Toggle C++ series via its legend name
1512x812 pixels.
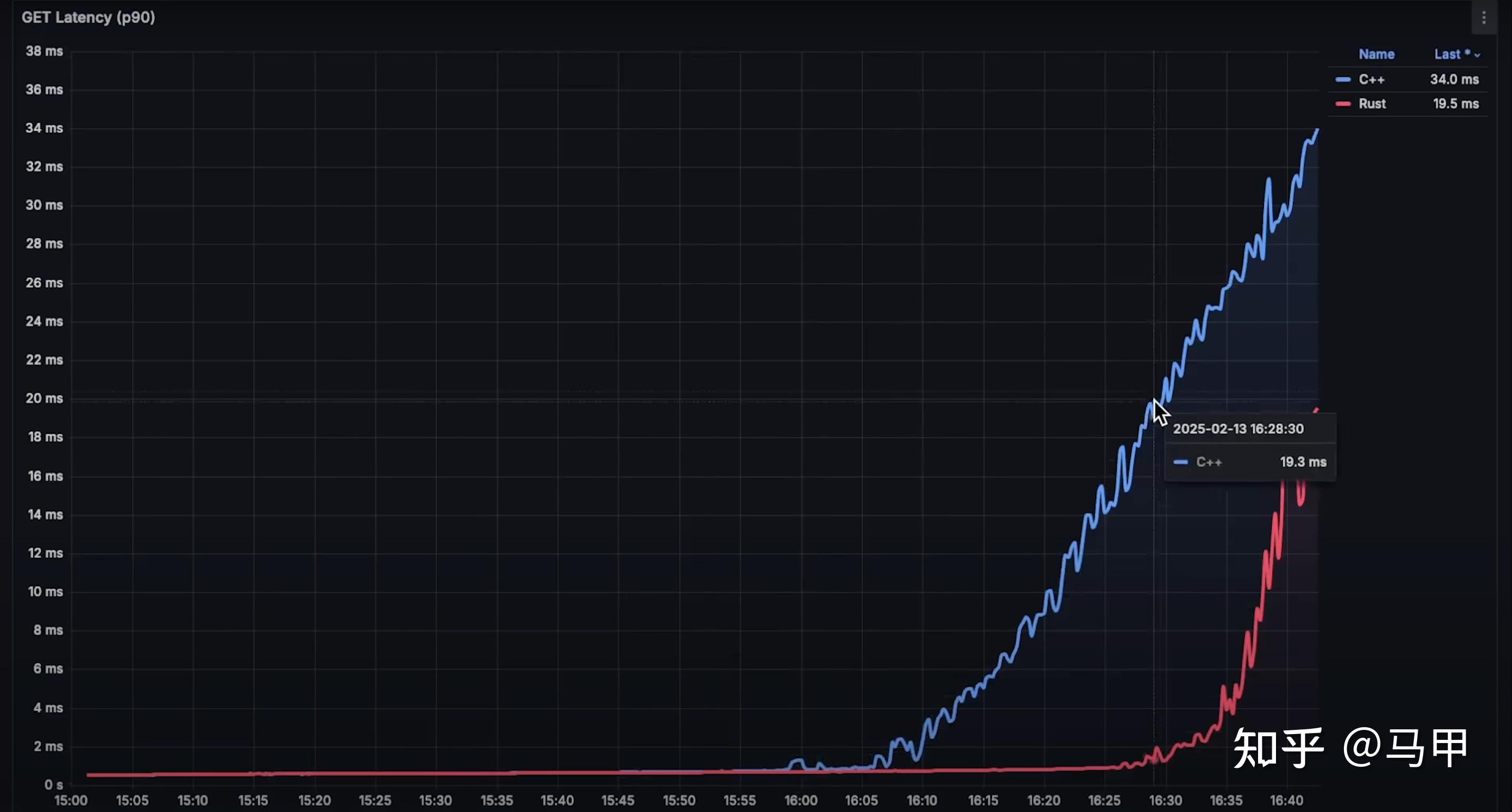pos(1371,79)
